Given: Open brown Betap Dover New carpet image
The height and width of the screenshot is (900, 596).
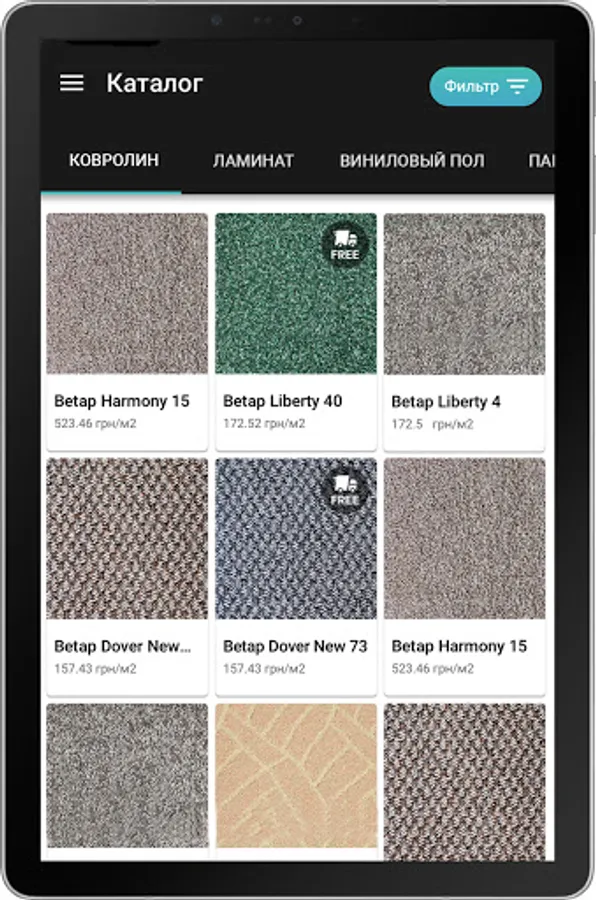Looking at the screenshot, I should pos(127,538).
